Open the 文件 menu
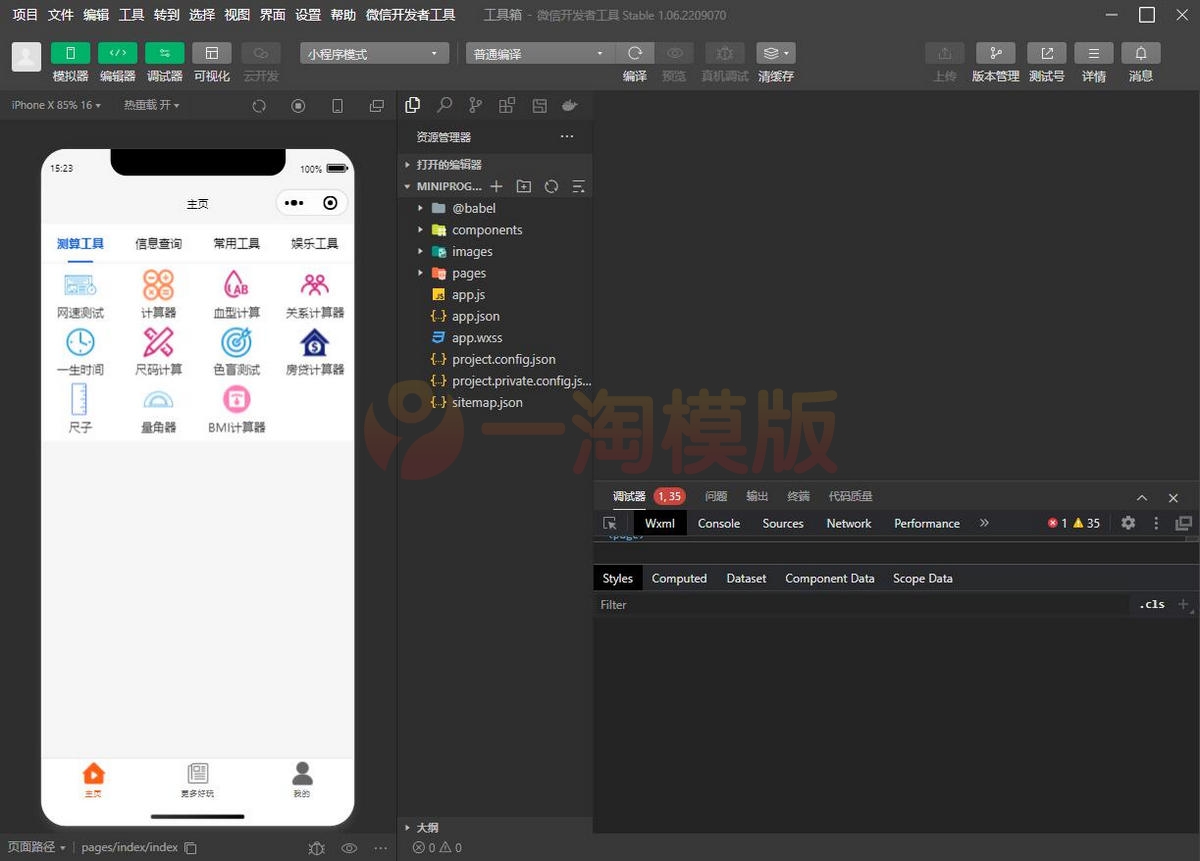The image size is (1200, 861). click(x=61, y=15)
